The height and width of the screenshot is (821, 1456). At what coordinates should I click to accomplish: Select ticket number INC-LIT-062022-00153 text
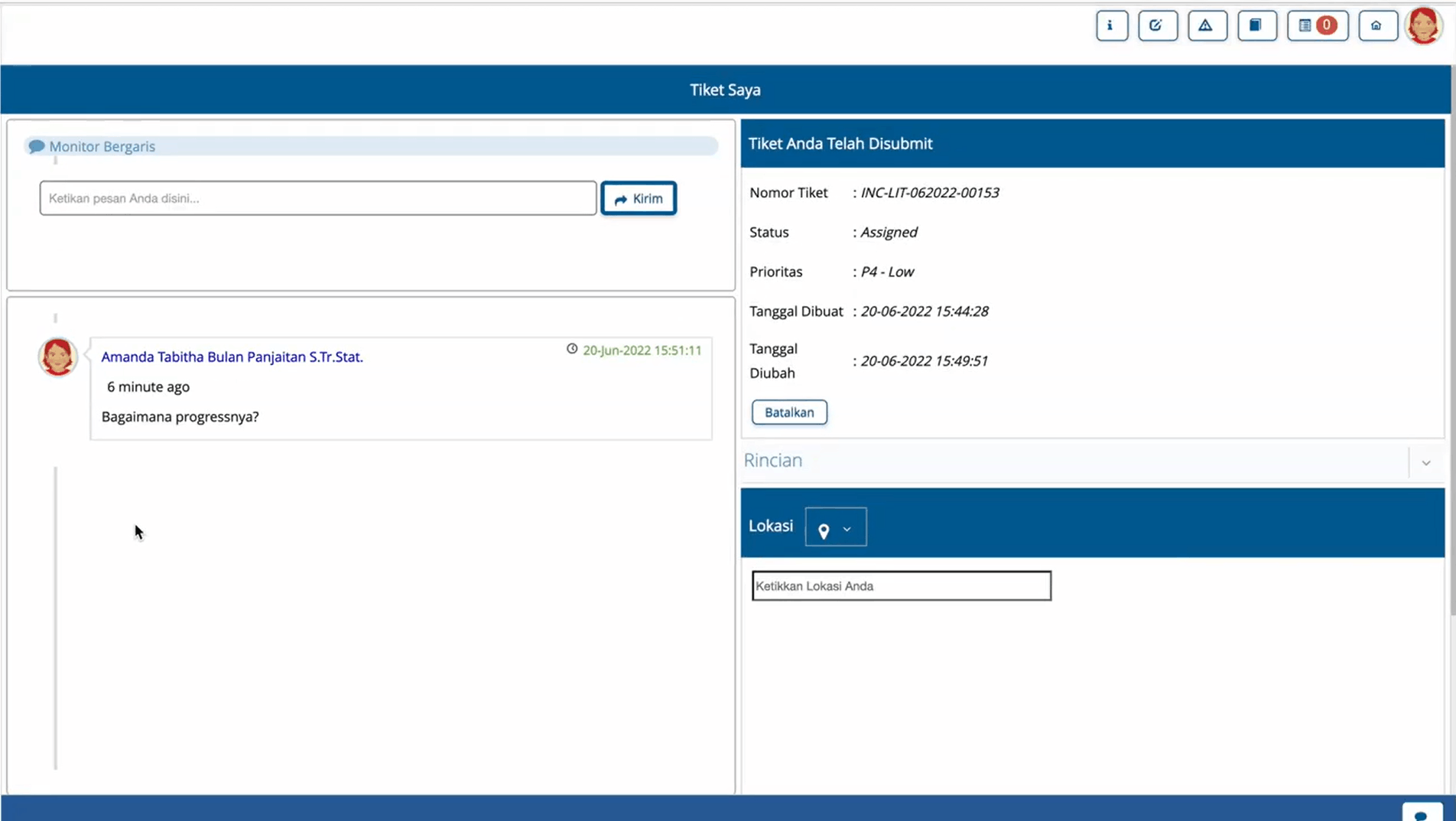[930, 193]
